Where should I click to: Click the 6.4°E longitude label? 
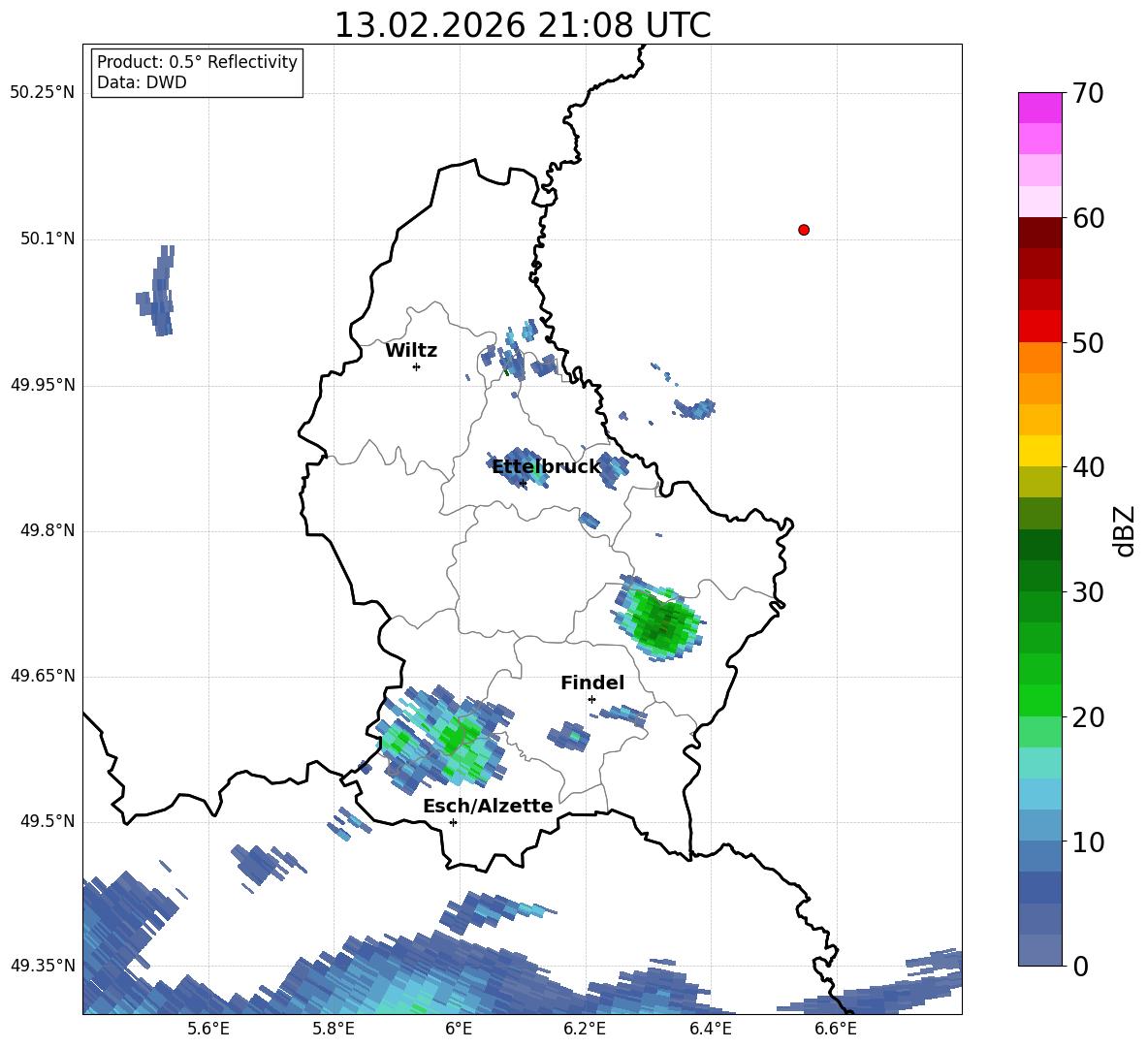point(710,1029)
